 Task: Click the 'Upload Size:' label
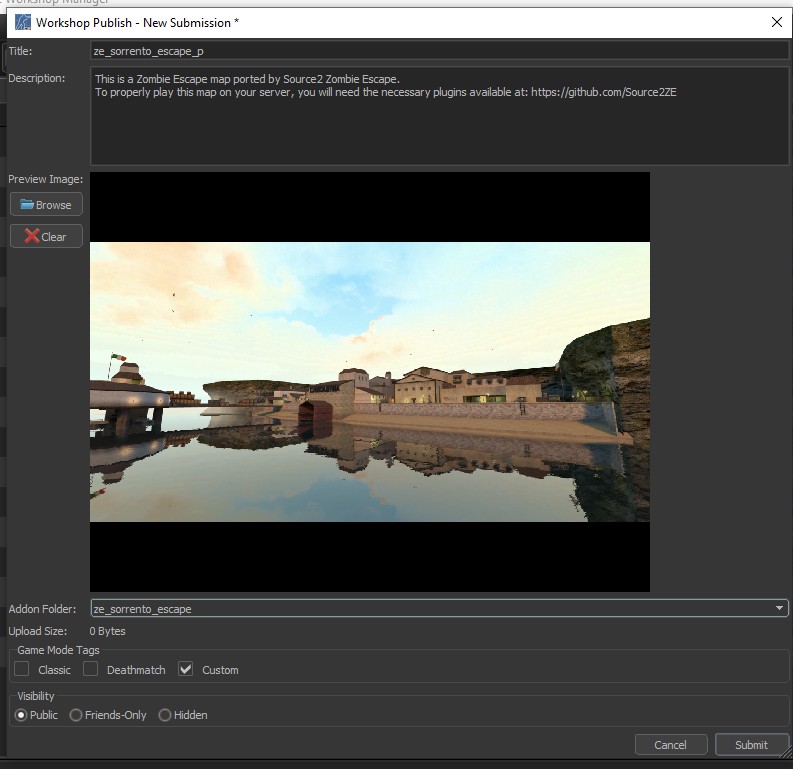(37, 631)
